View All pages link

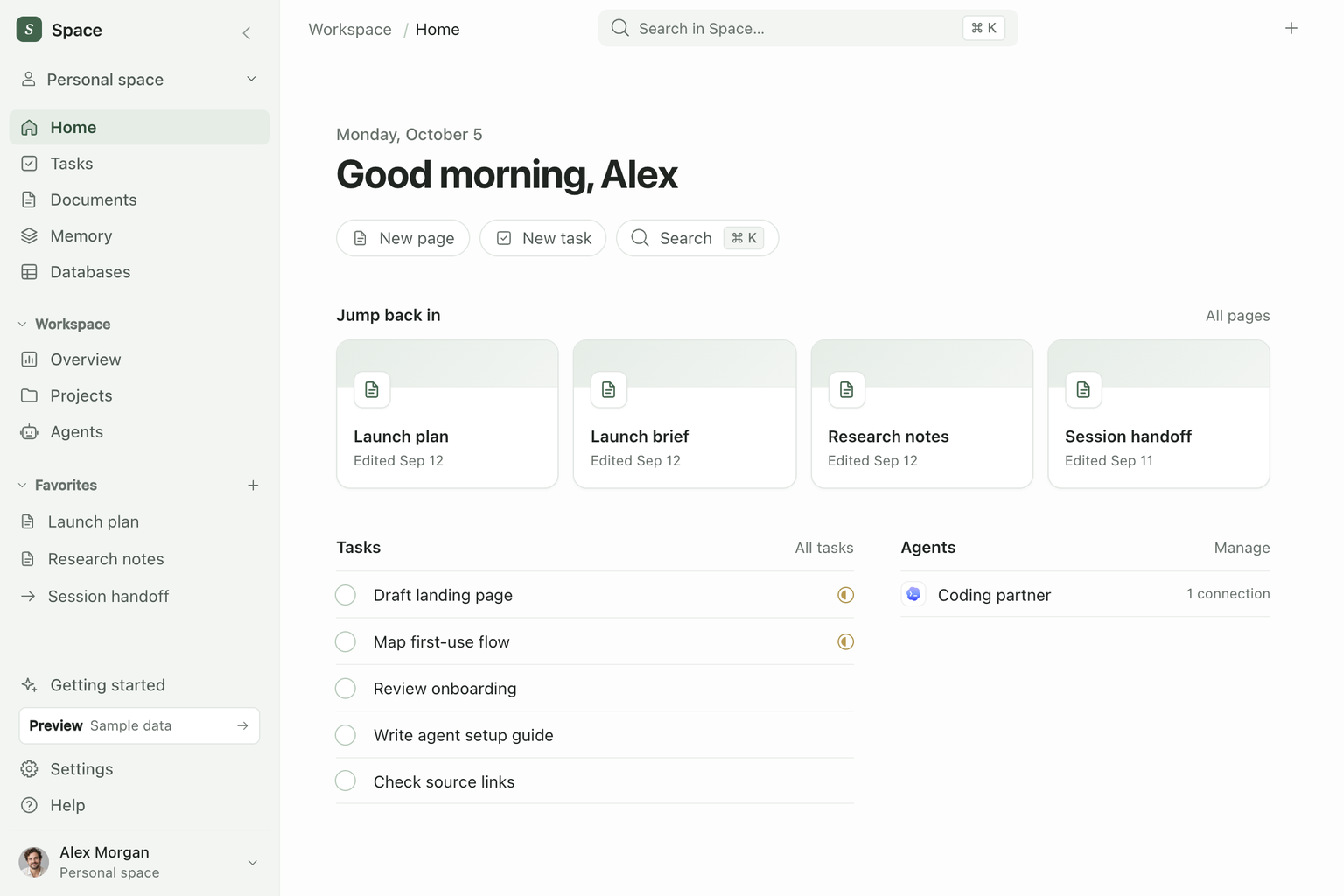coord(1237,316)
